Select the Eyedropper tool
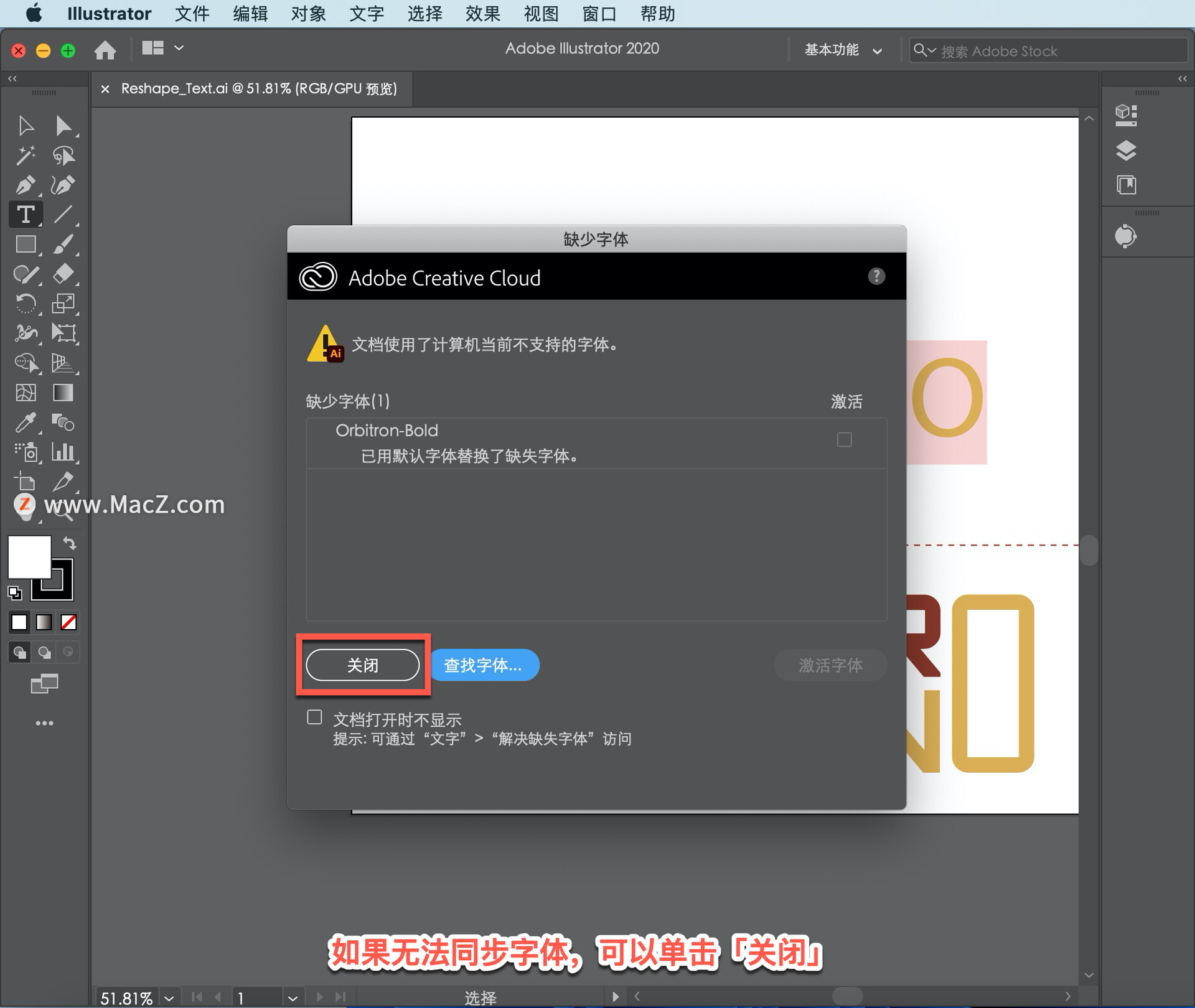The image size is (1195, 1008). point(25,423)
